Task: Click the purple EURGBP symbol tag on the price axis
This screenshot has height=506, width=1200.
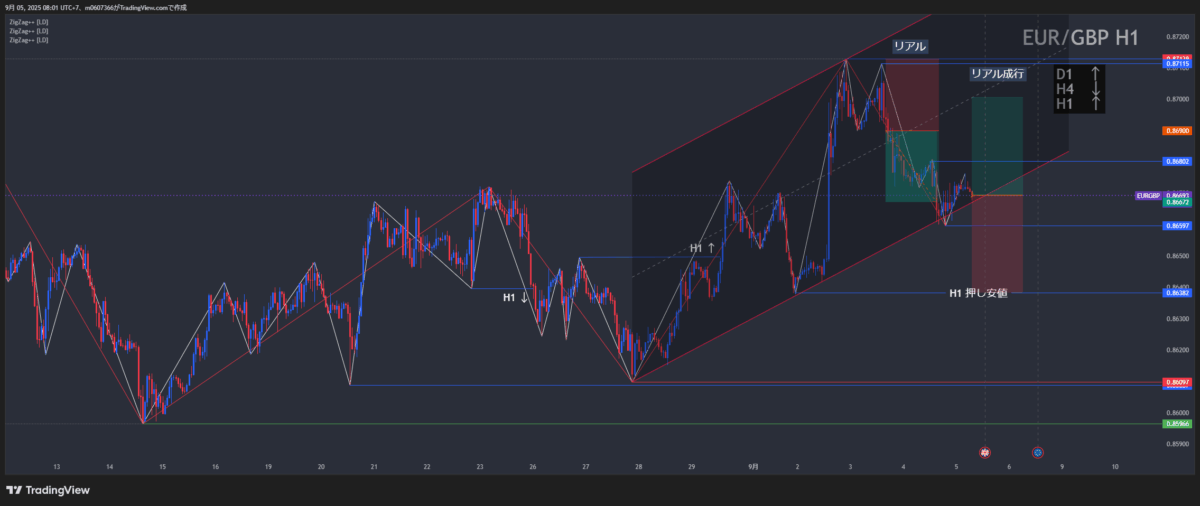Action: pyautogui.click(x=1147, y=195)
